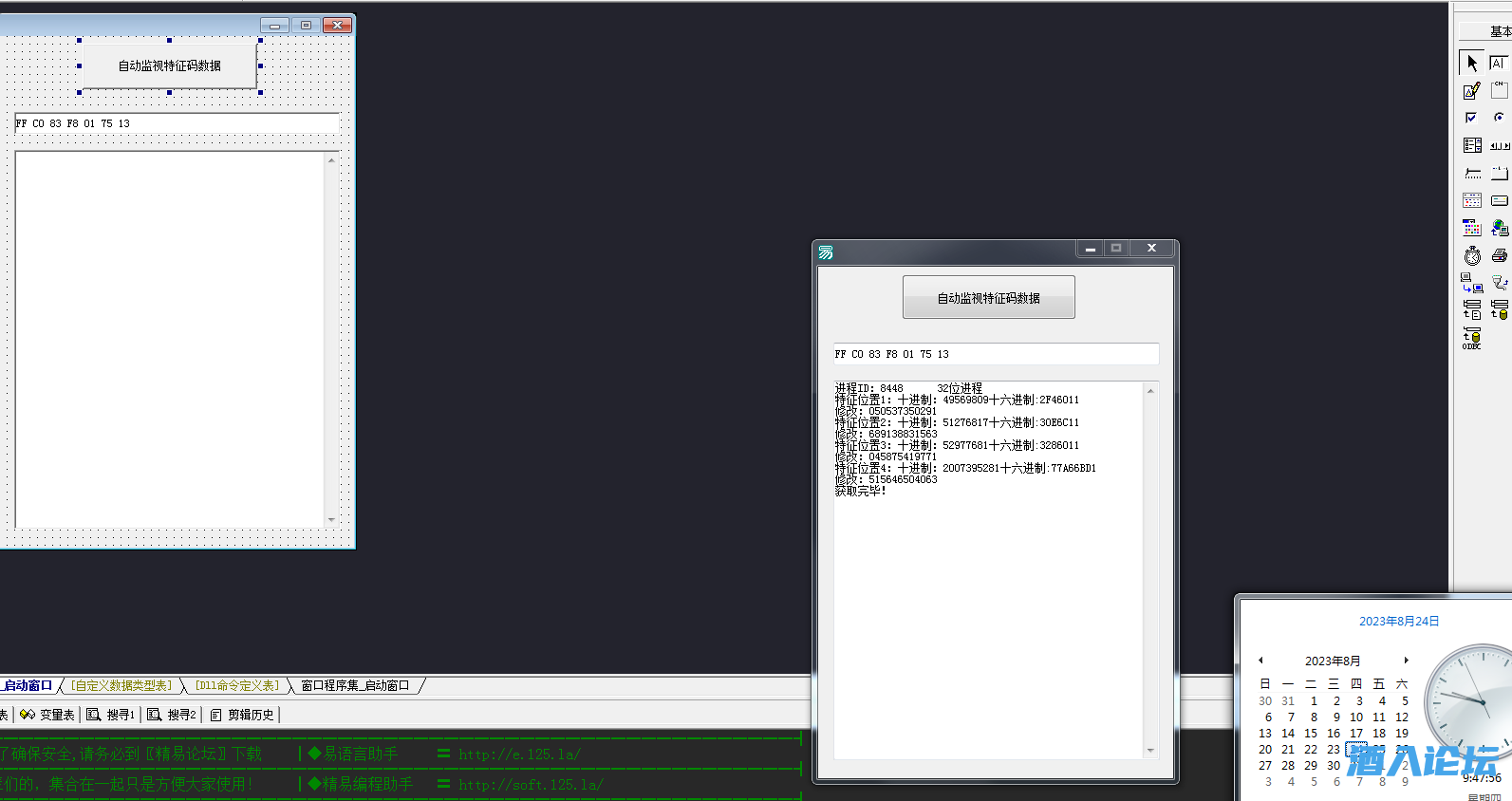Click scroll-down arrow of the running window's log box
Image resolution: width=1512 pixels, height=801 pixels.
(x=1150, y=751)
